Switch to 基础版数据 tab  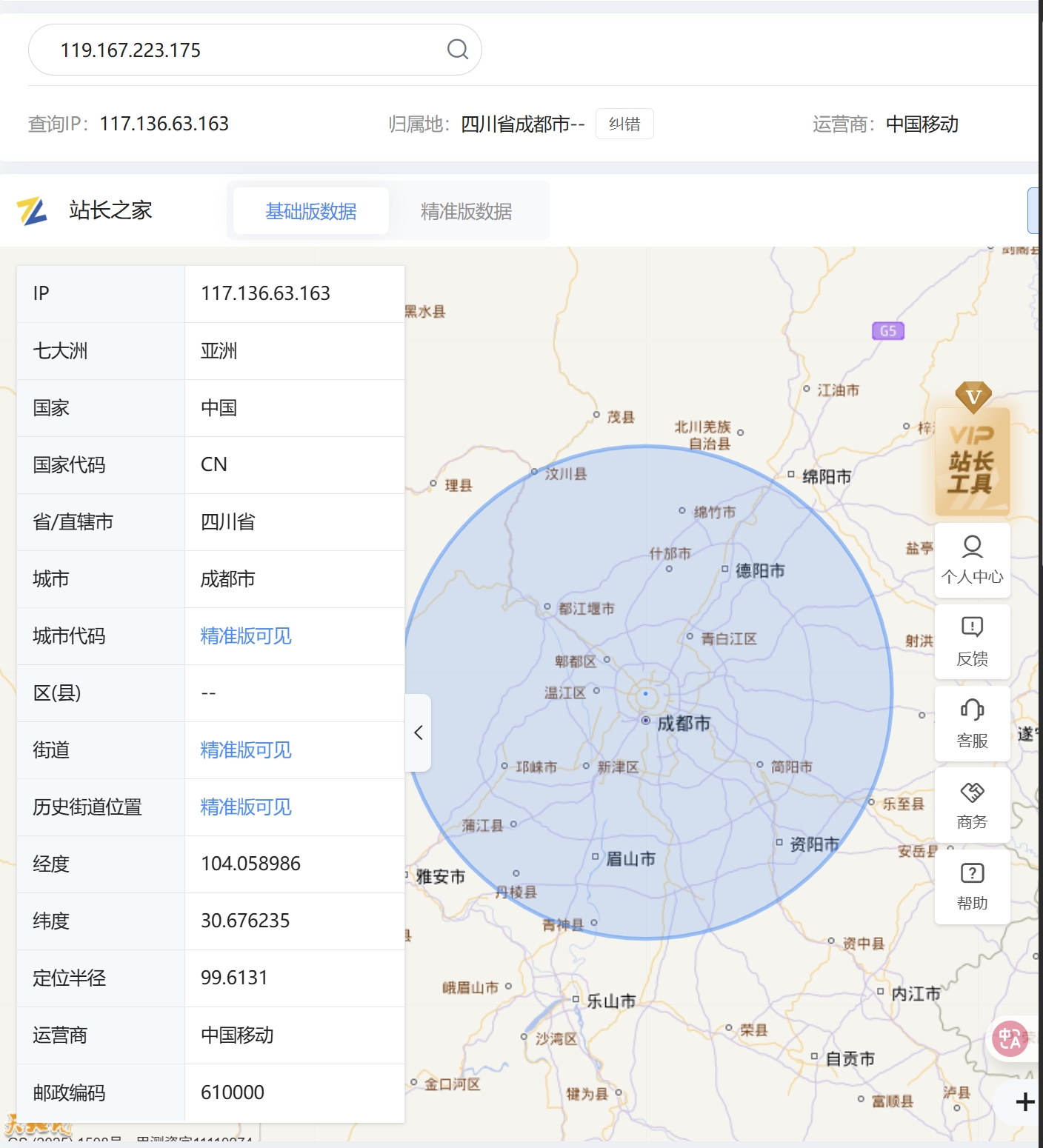(311, 211)
